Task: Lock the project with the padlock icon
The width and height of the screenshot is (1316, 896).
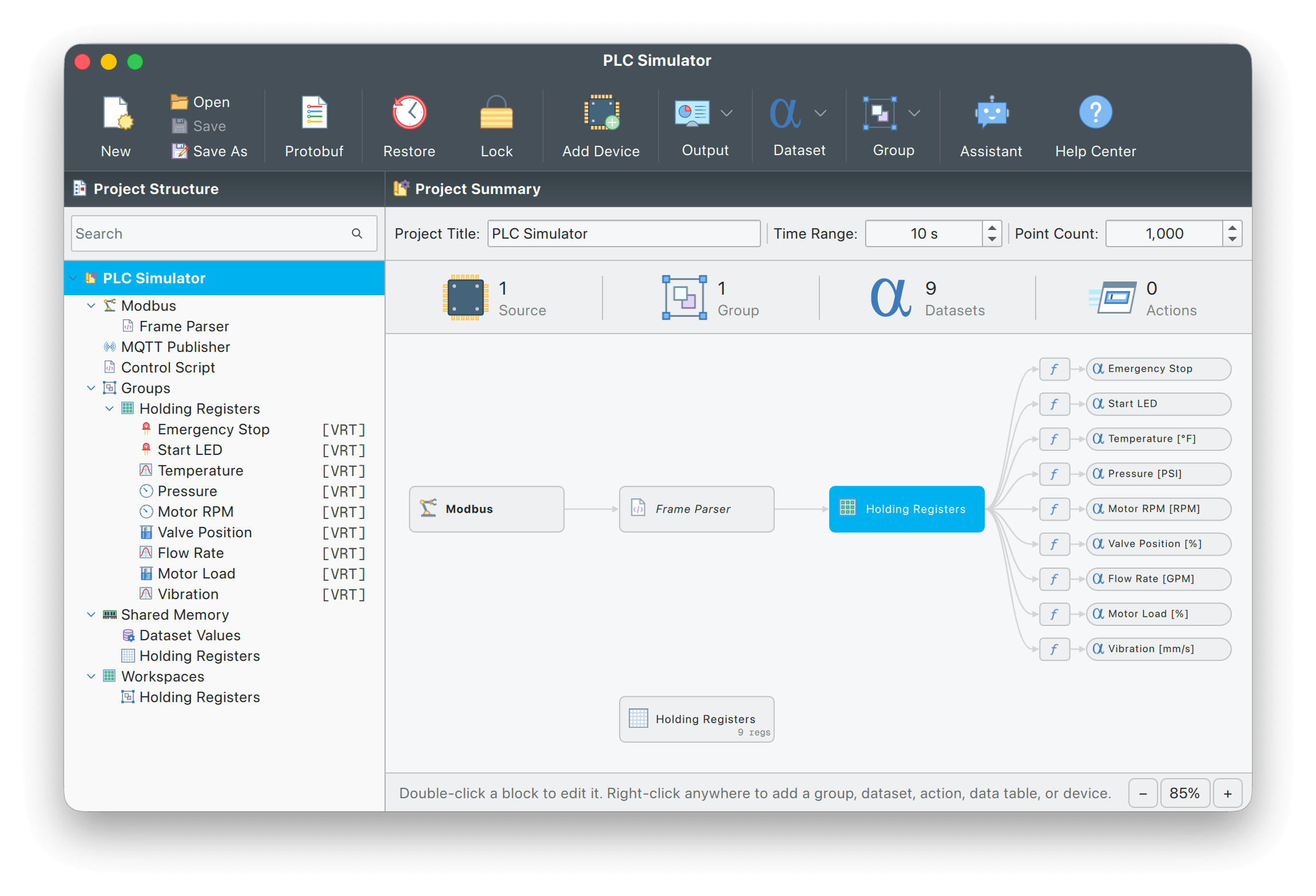Action: (496, 112)
